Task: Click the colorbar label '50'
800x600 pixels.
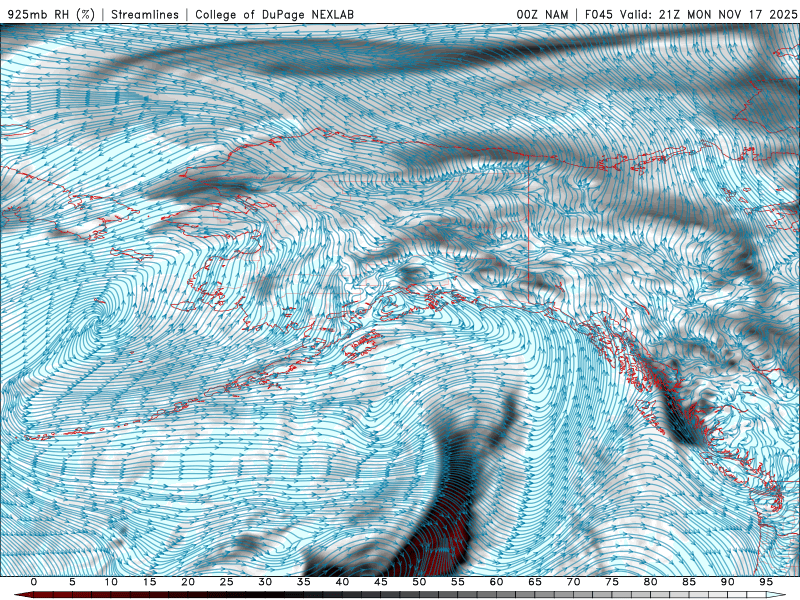Action: click(x=419, y=582)
